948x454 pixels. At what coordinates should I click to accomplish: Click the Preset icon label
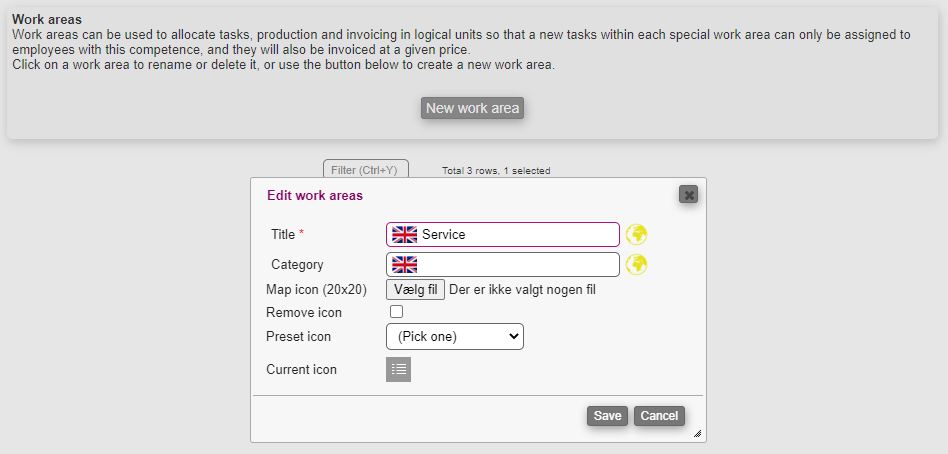(x=298, y=337)
